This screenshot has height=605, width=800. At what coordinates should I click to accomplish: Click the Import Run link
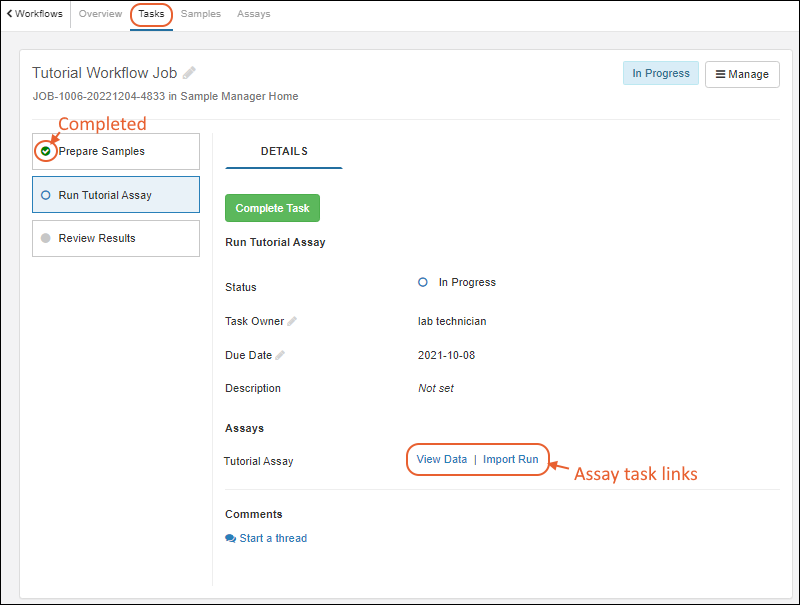[x=510, y=459]
